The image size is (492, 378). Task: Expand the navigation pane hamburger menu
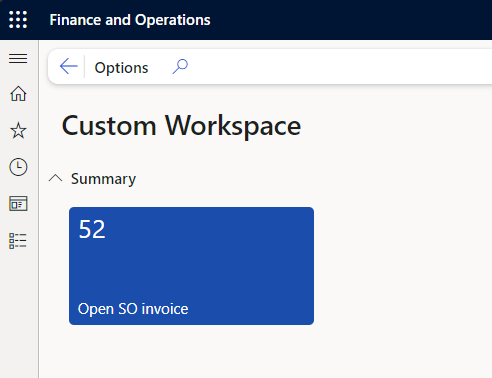pyautogui.click(x=18, y=59)
